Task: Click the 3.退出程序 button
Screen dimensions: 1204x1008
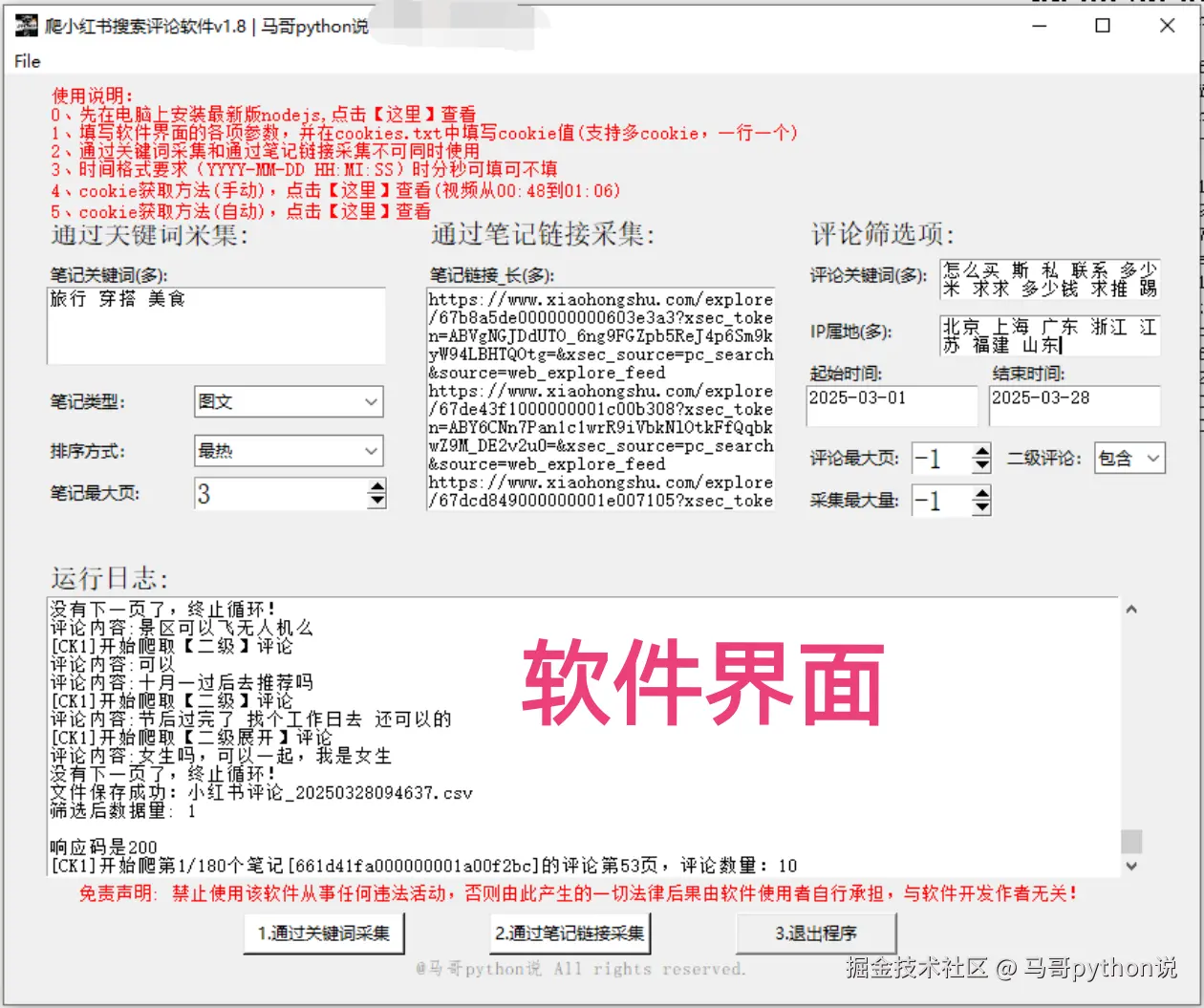Action: click(x=815, y=935)
